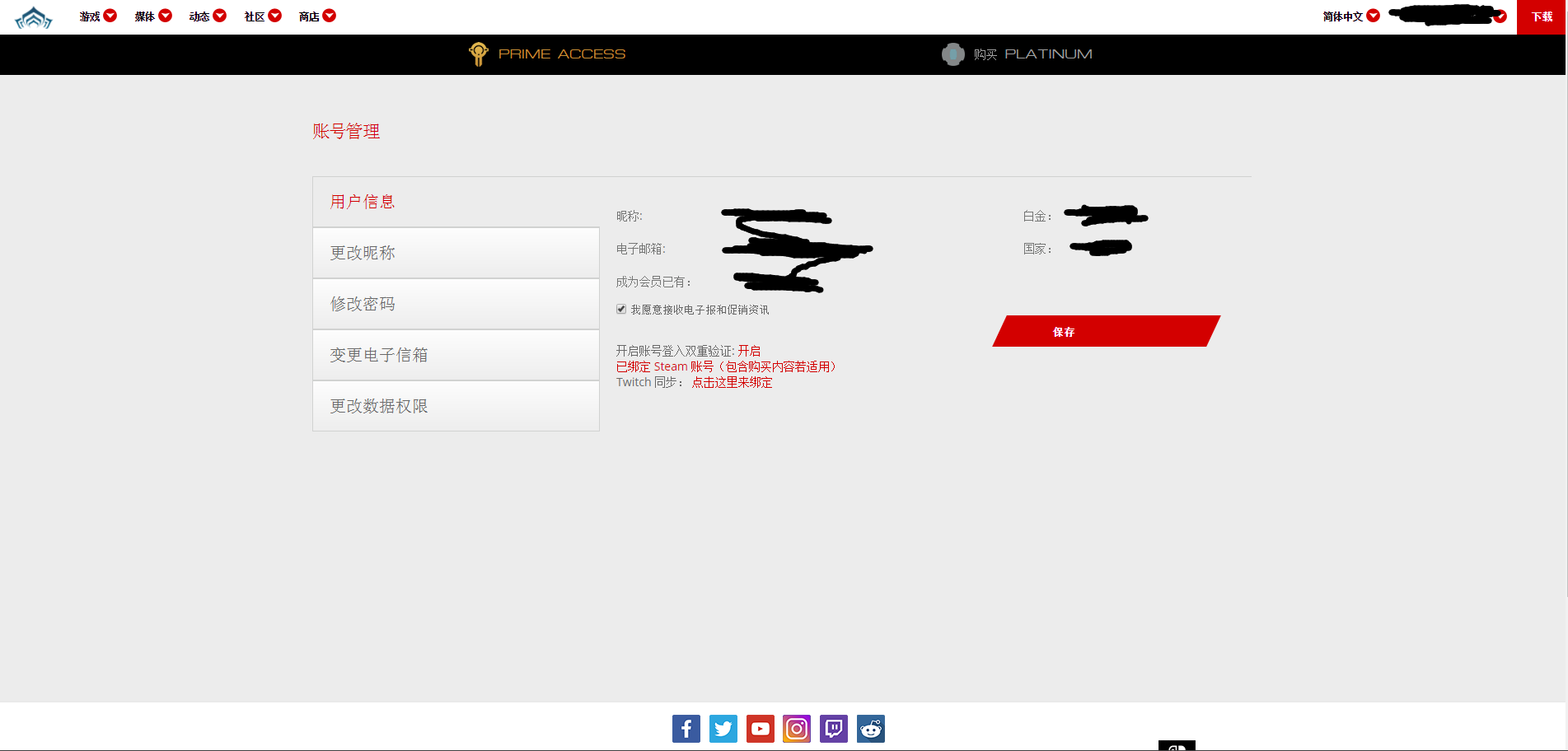Open the Twitch social icon
1568x751 pixels.
point(834,729)
